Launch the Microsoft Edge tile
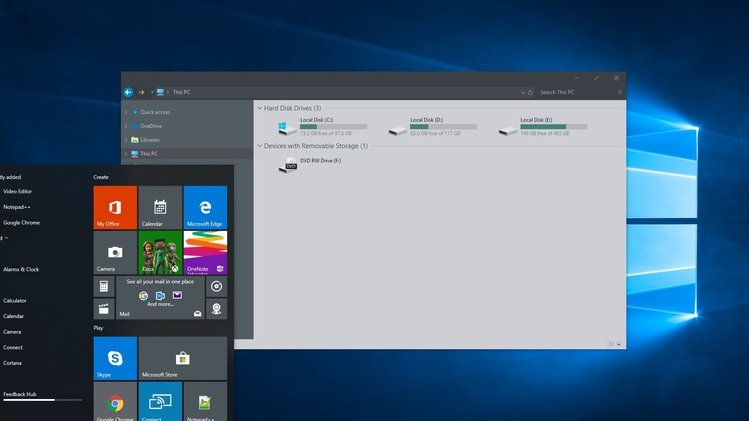749x421 pixels. click(x=205, y=207)
